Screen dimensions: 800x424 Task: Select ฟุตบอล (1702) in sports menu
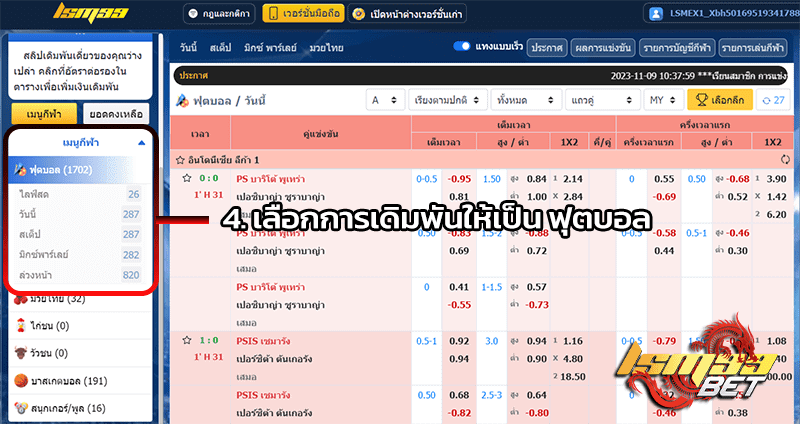point(80,169)
